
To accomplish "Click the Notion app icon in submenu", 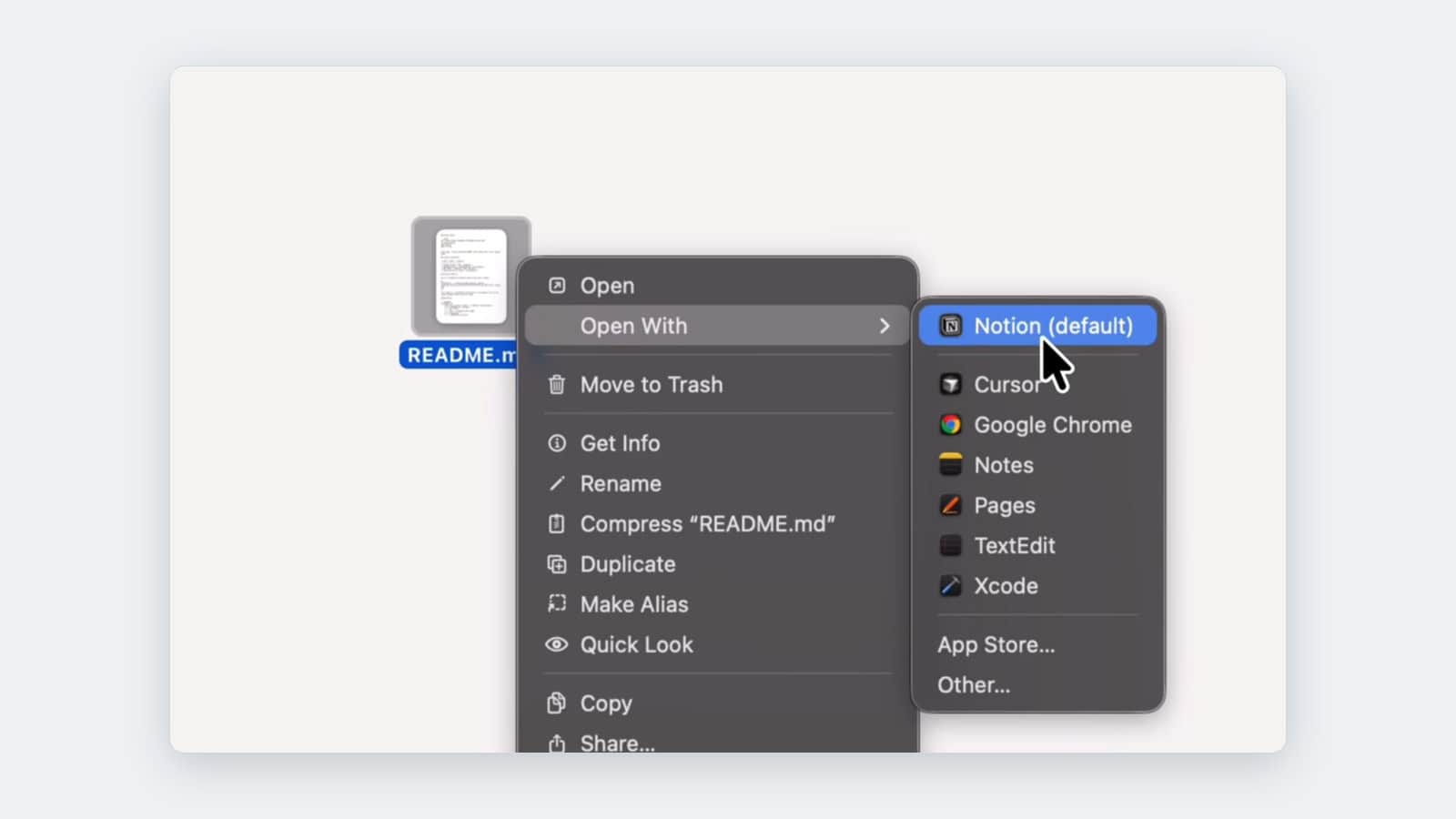I will pyautogui.click(x=950, y=326).
